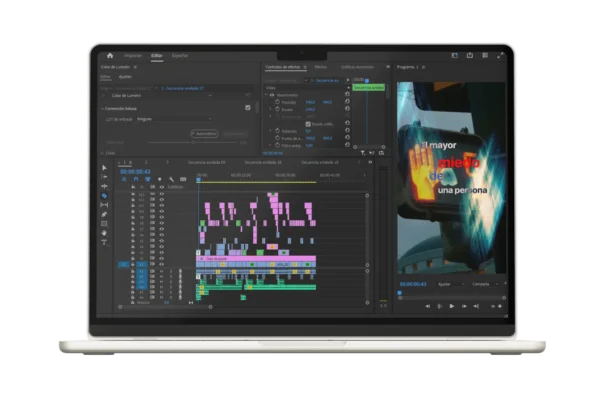The width and height of the screenshot is (600, 400).
Task: Toggle the Posición animation stopwatch
Action: 277,102
